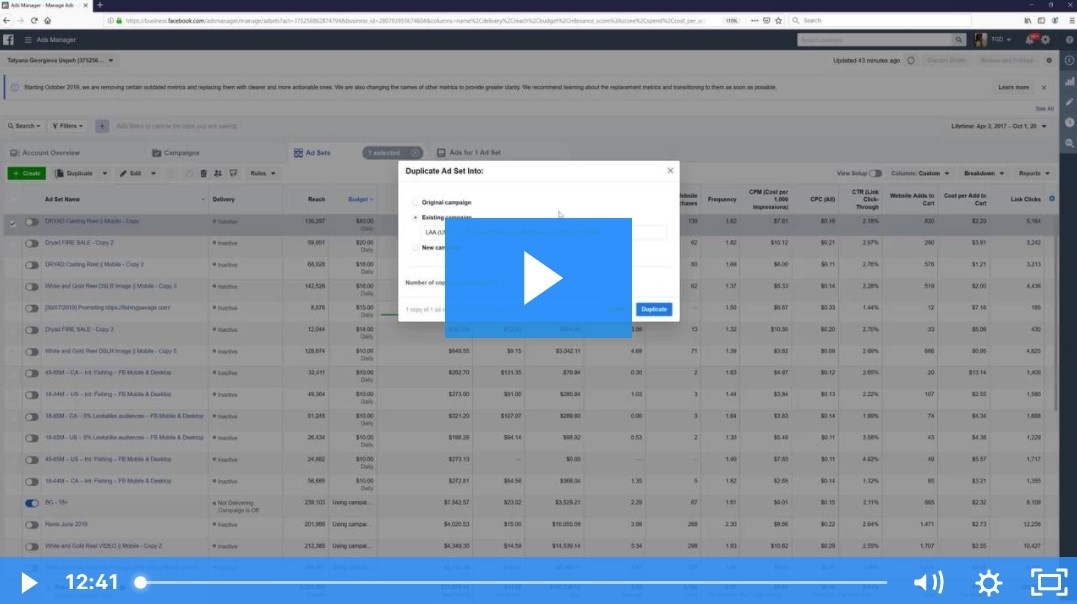Toggle the Dryad FIRE SALE - Copy 2 switch
1077x604 pixels.
[x=32, y=243]
